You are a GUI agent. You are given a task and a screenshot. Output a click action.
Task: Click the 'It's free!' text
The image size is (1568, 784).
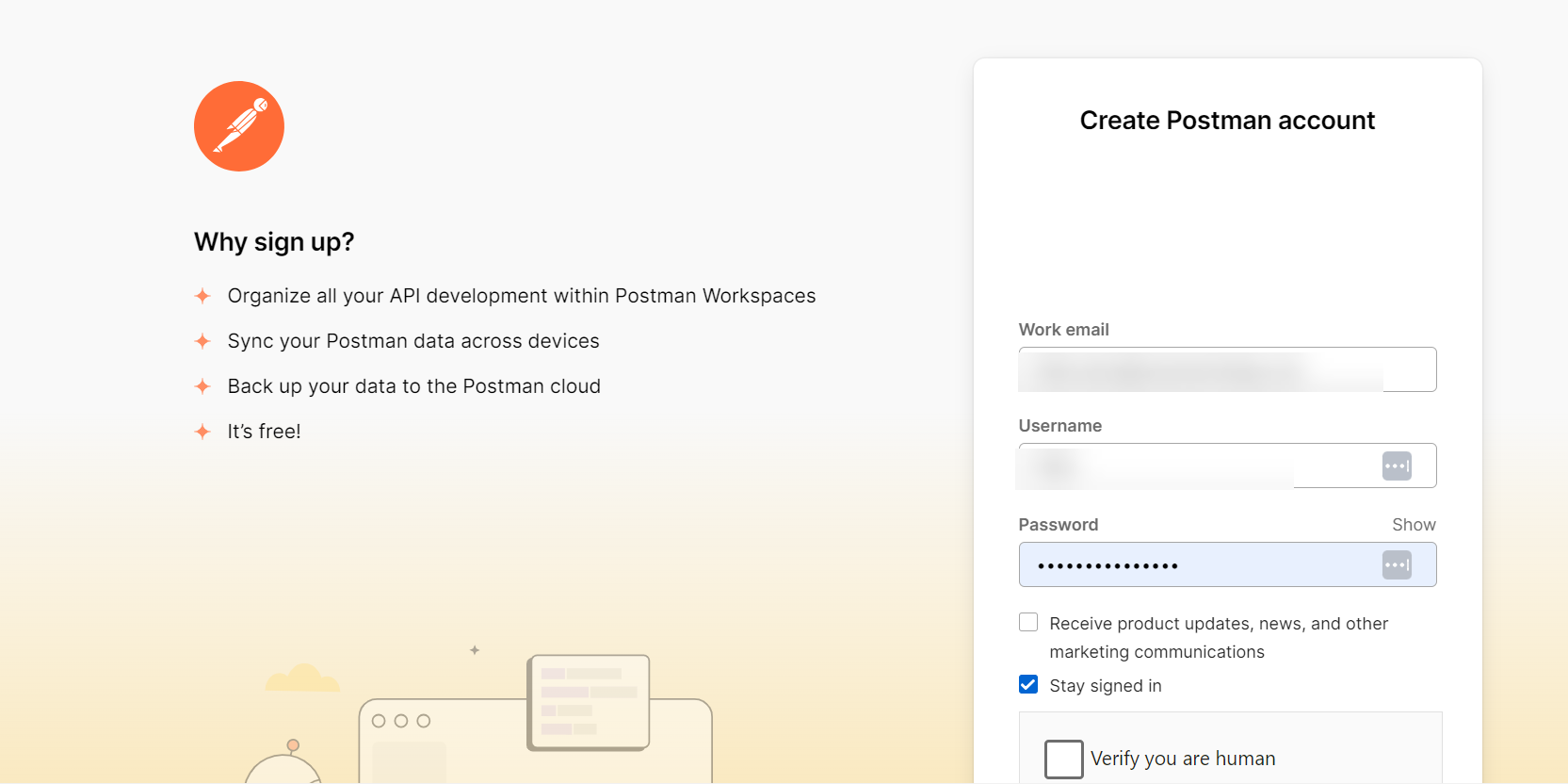[x=265, y=432]
